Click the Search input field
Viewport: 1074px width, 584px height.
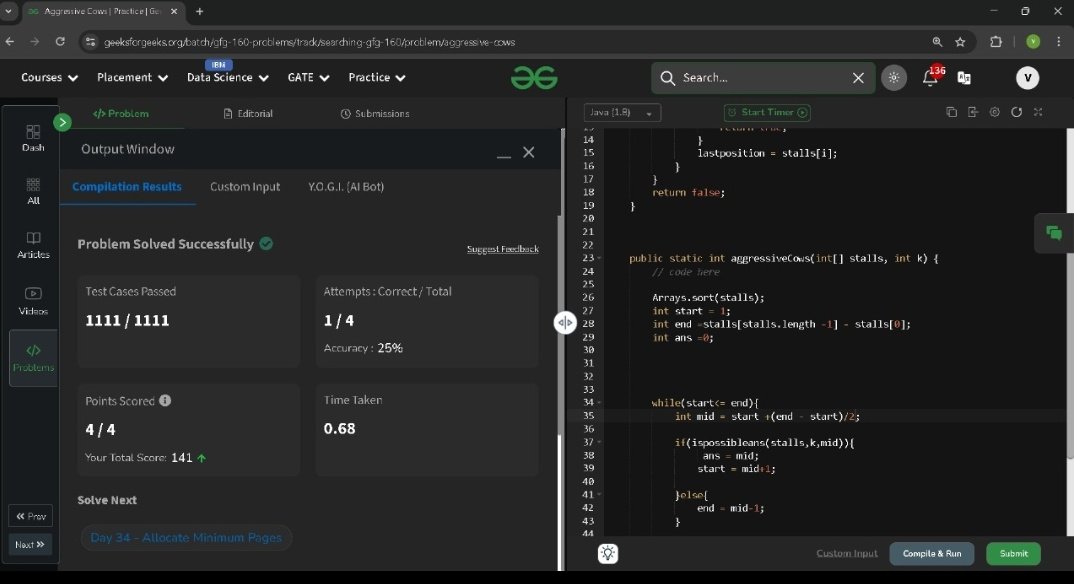[x=762, y=78]
